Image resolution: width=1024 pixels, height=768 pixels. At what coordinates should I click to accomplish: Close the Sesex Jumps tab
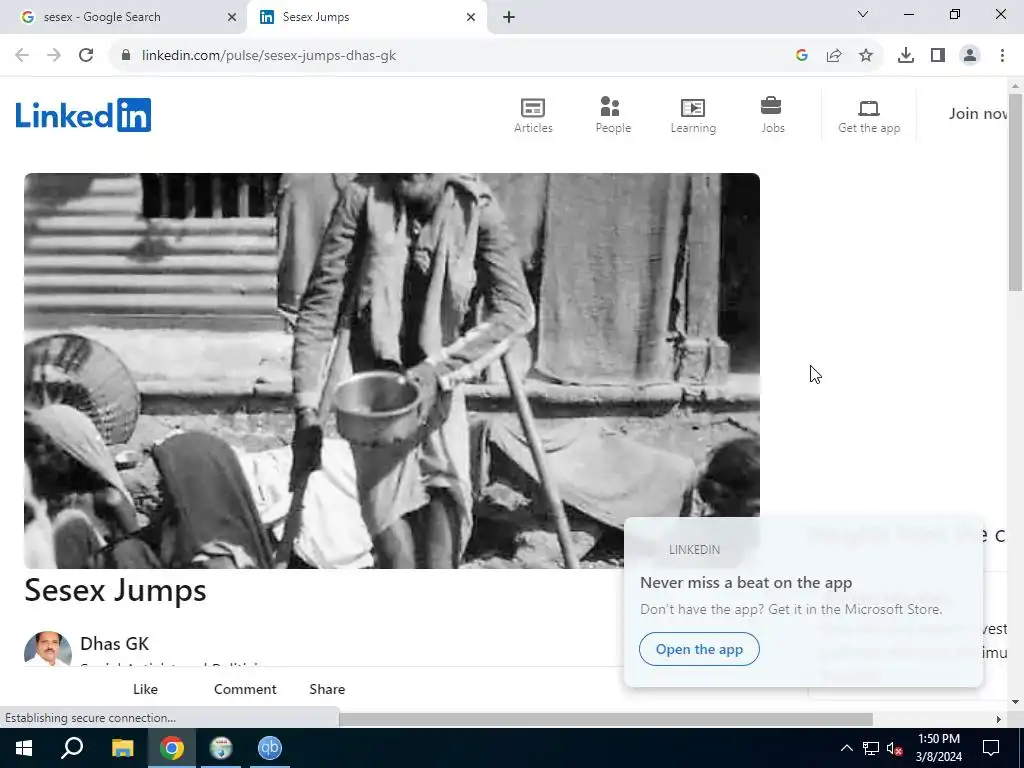(471, 17)
